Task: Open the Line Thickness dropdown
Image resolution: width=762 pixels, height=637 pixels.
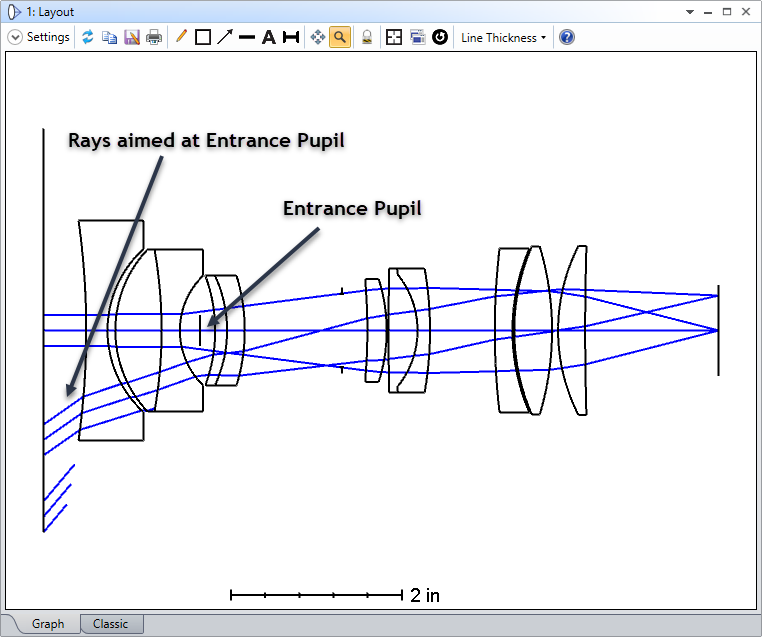Action: 503,37
